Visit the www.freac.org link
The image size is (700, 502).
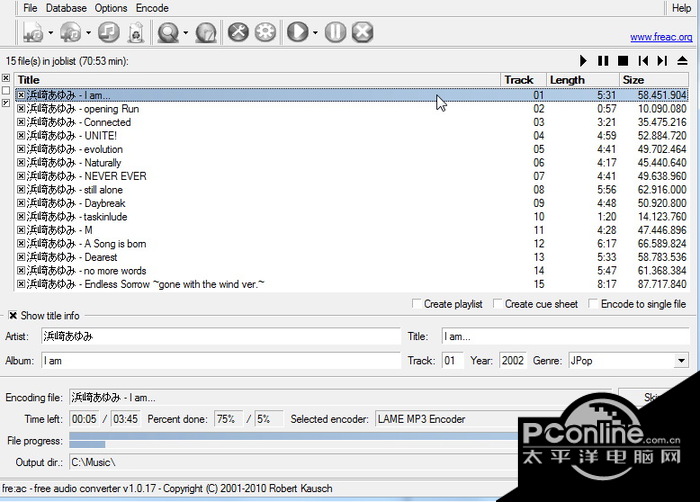[x=661, y=37]
